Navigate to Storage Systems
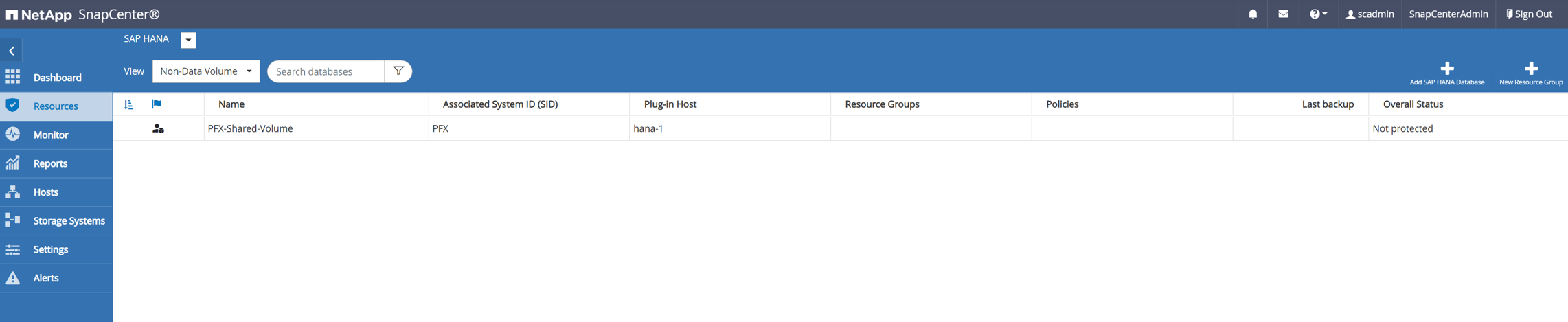This screenshot has width=1568, height=322. pyautogui.click(x=69, y=220)
